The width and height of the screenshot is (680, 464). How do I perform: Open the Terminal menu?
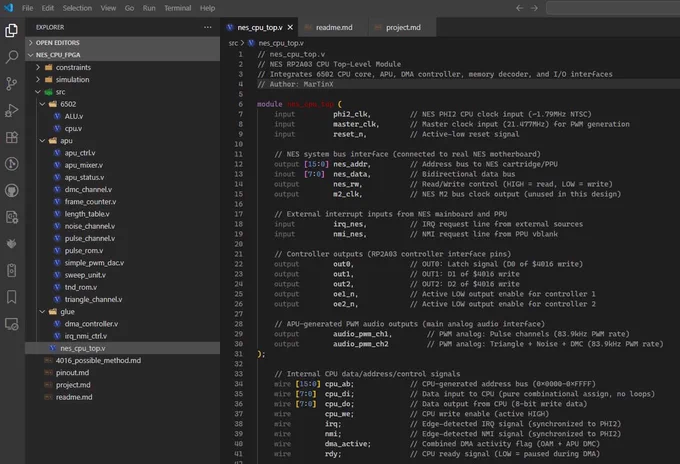(177, 8)
